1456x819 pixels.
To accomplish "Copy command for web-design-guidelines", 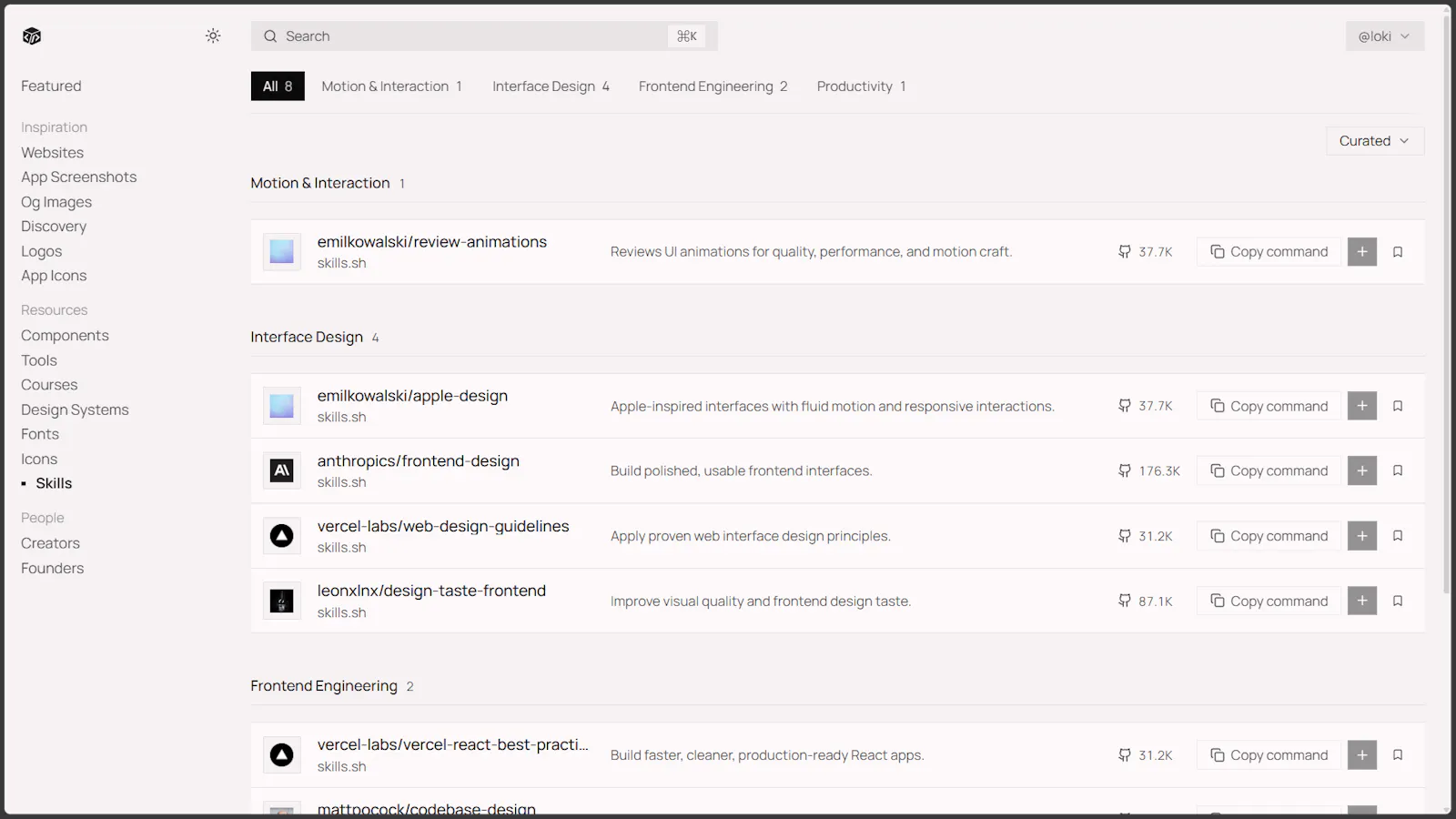I will [1269, 536].
